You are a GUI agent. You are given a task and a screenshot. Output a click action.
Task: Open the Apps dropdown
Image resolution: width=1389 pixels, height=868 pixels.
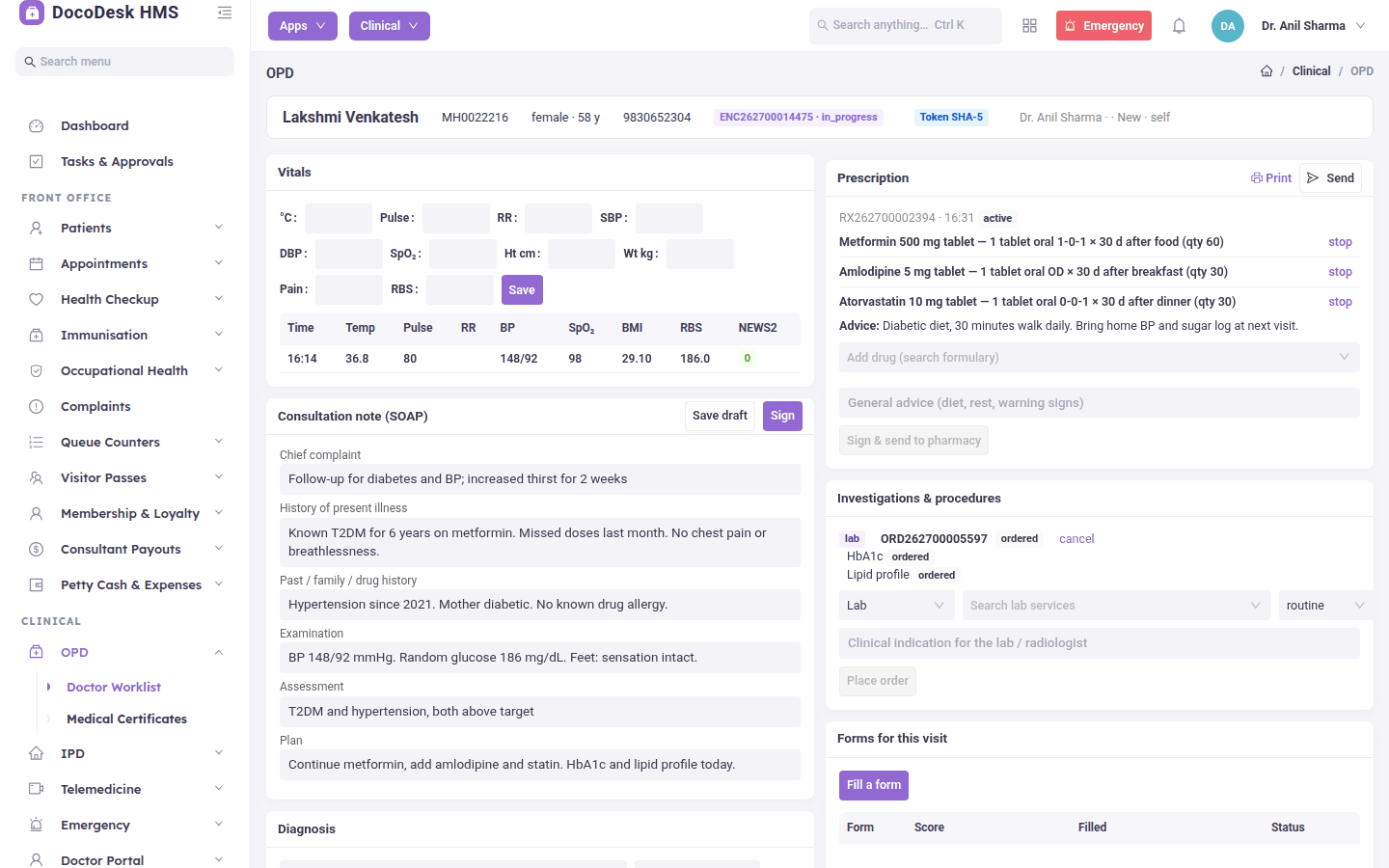click(x=303, y=26)
